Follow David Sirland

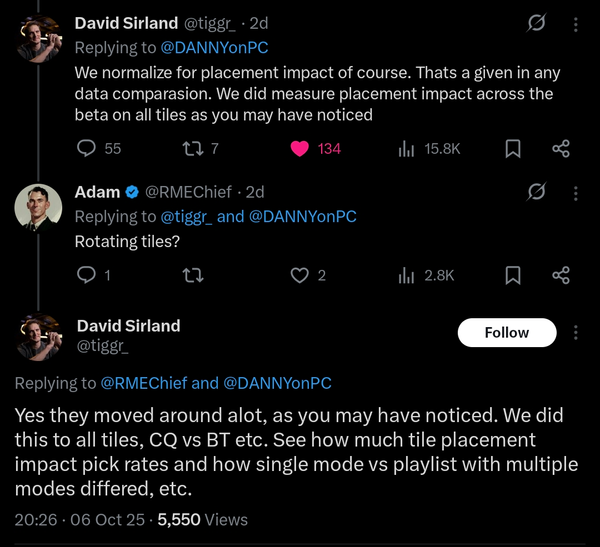pyautogui.click(x=506, y=333)
